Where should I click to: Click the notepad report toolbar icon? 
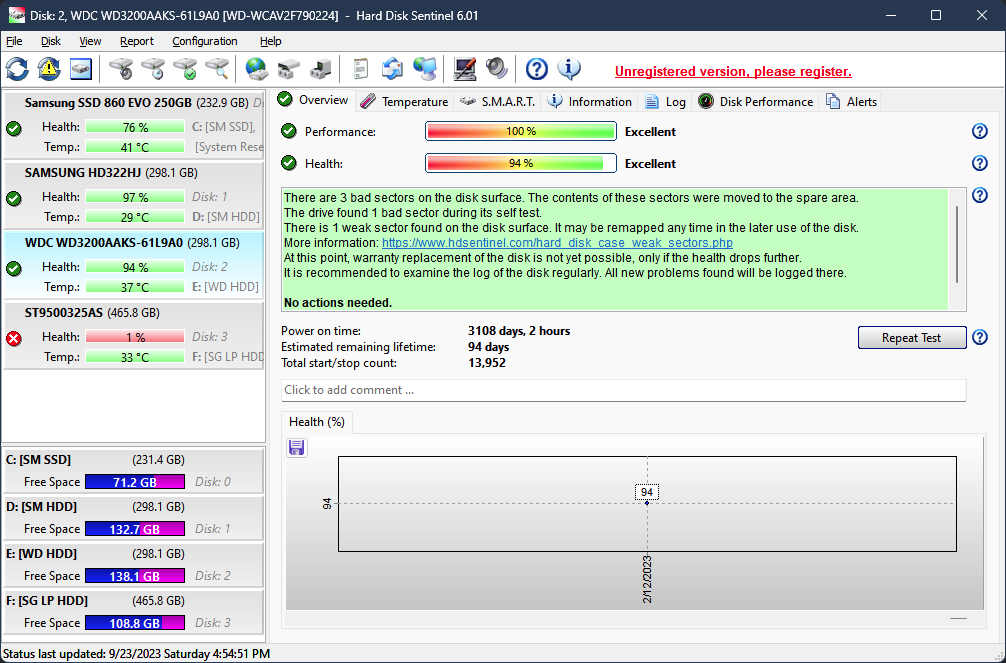(361, 69)
